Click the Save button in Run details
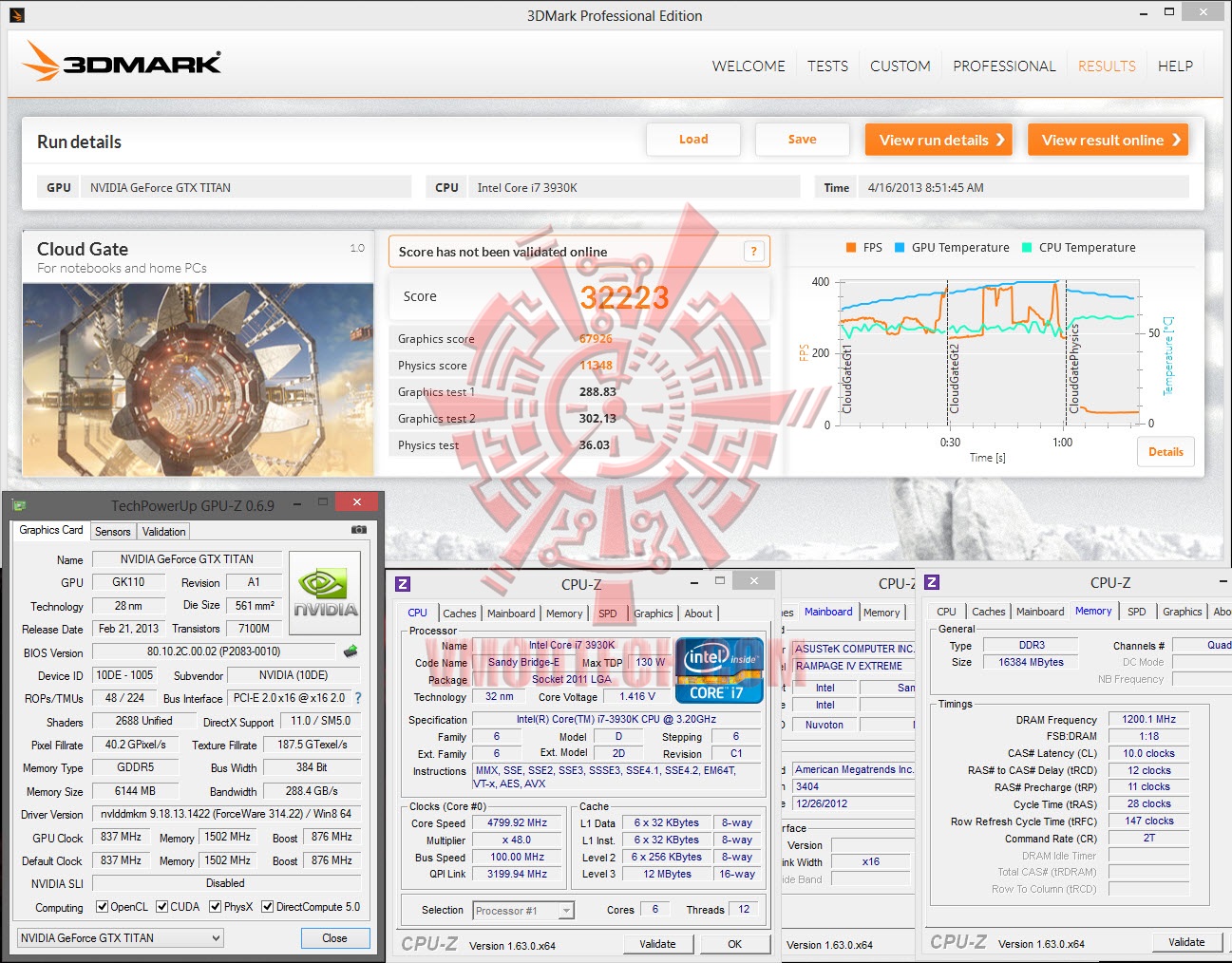 pyautogui.click(x=803, y=140)
